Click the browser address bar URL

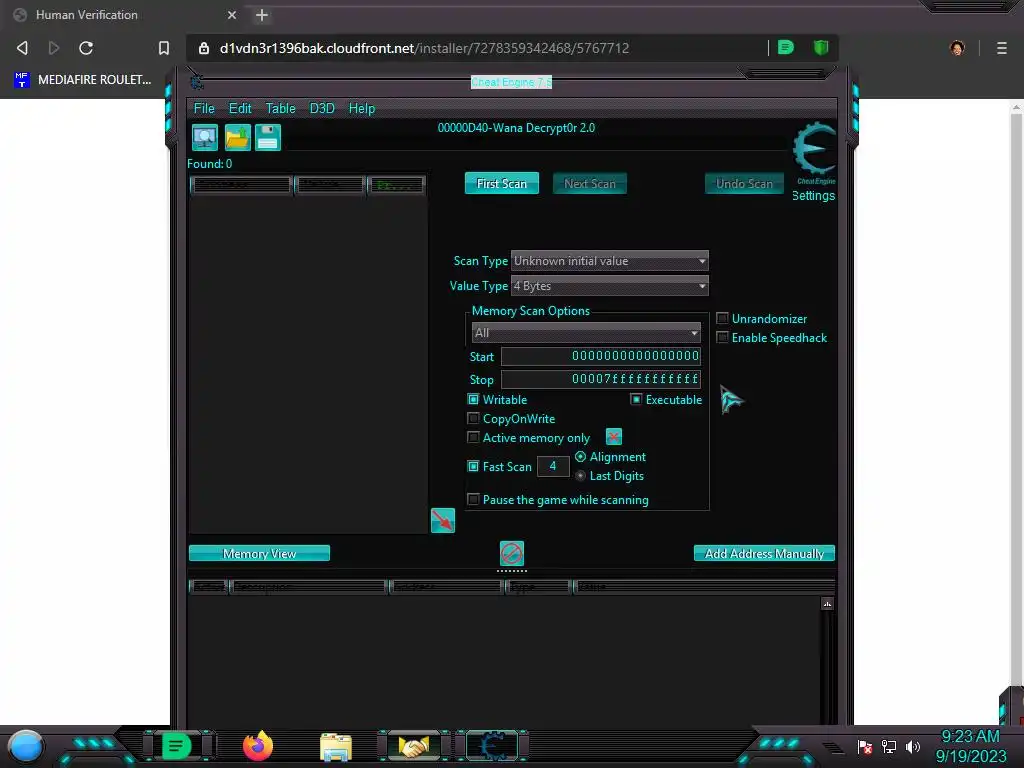point(424,48)
